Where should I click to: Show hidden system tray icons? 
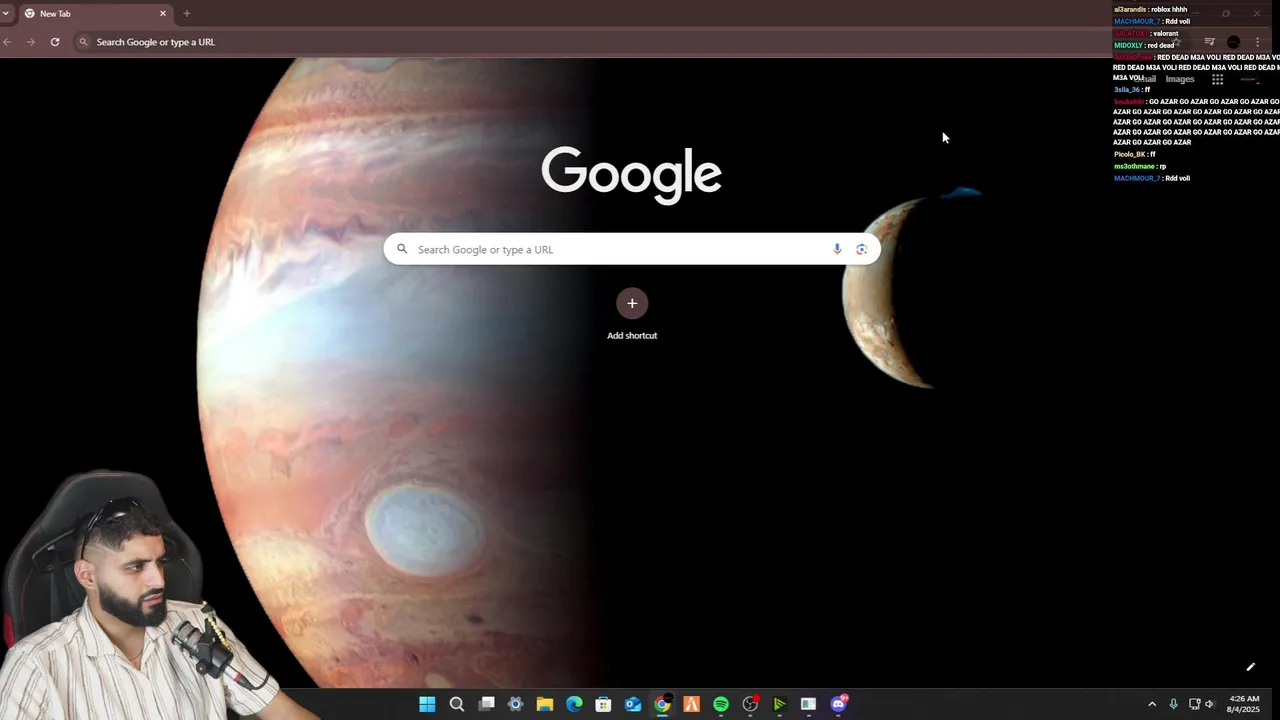1152,704
